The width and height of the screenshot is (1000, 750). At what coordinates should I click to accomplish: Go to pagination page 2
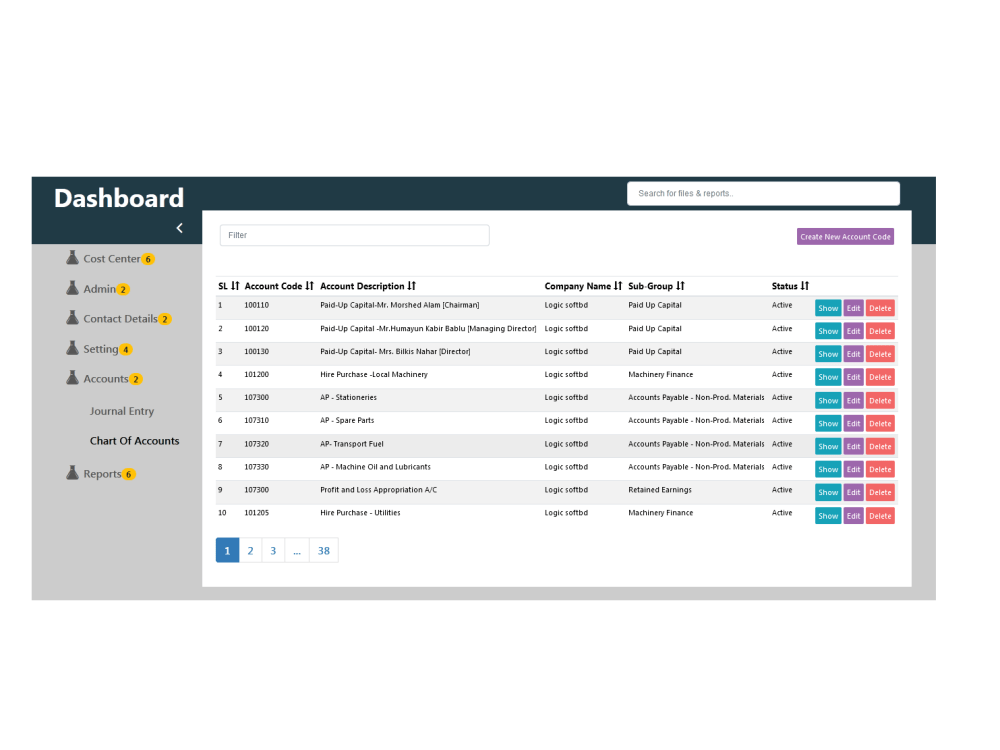click(250, 550)
